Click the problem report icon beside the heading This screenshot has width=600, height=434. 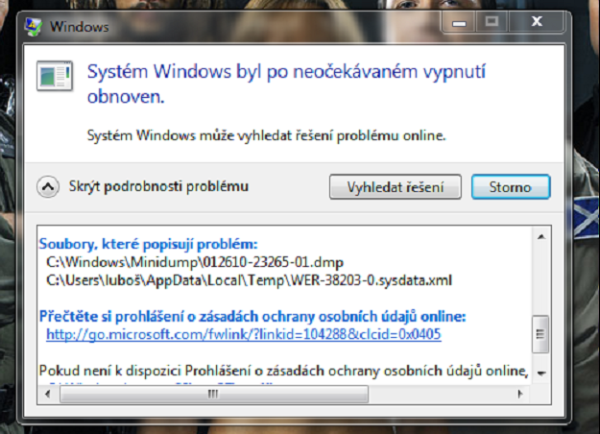click(55, 76)
